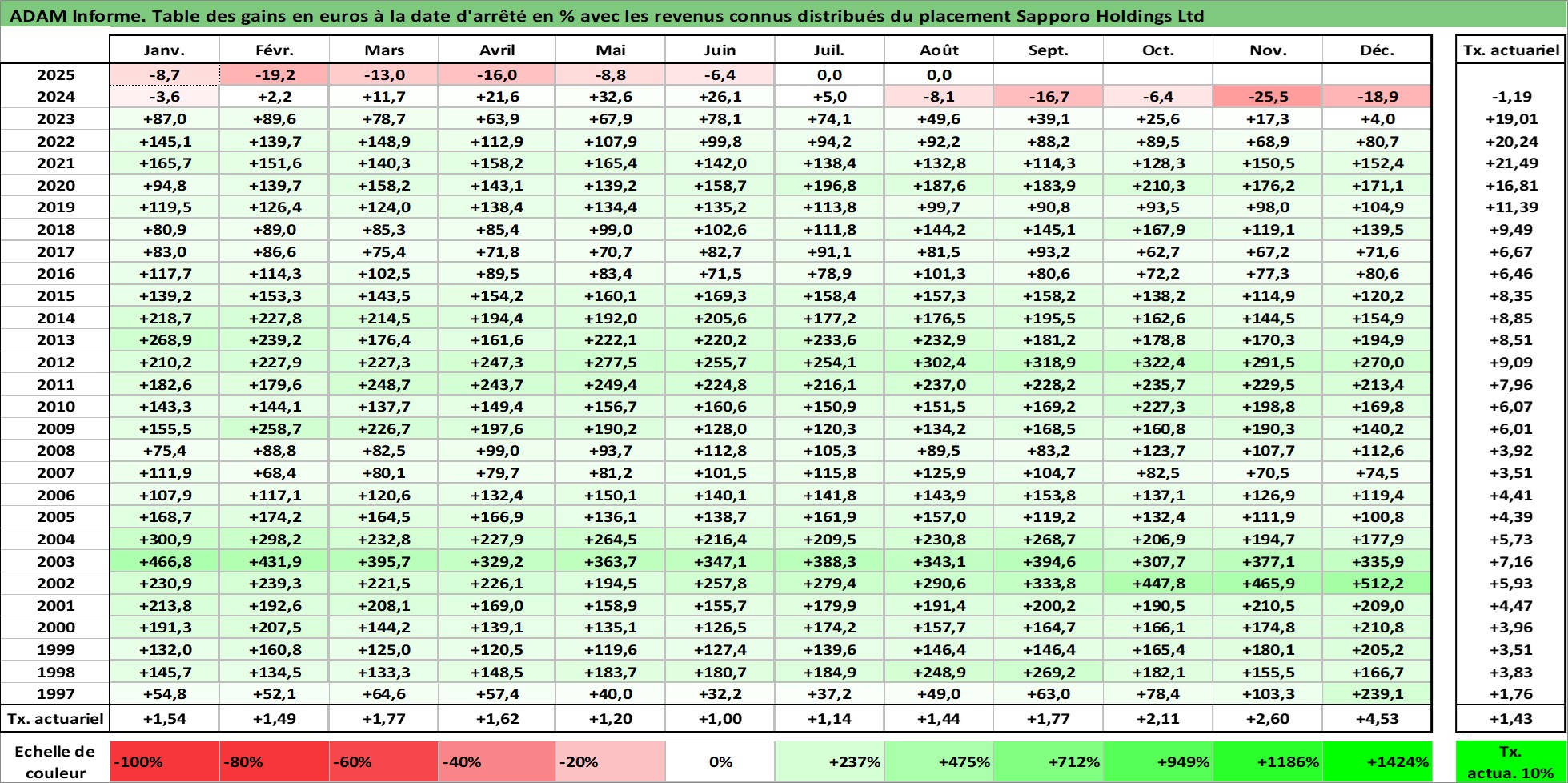Viewport: 1568px width, 783px height.
Task: Select actuarial rate +20,24 for 2022
Action: (x=1511, y=141)
